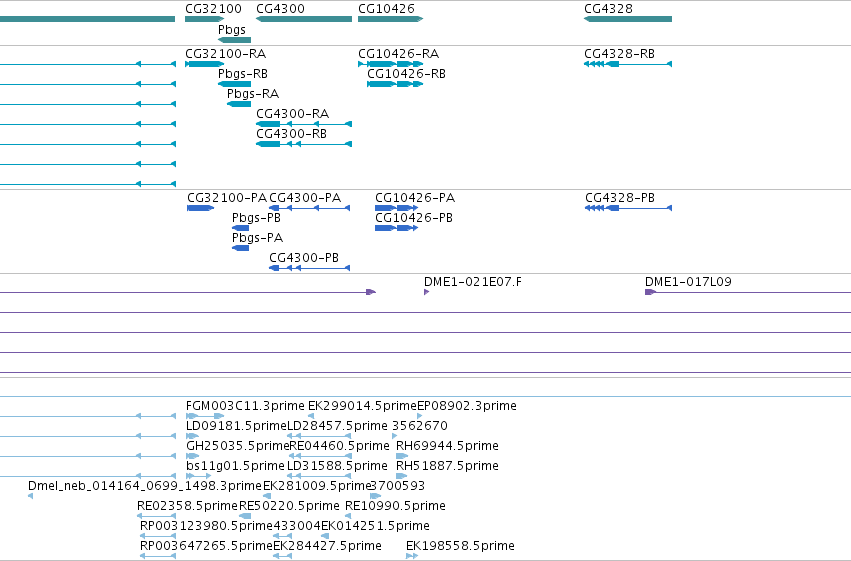This screenshot has width=851, height=561.
Task: Click the CG4328-PB protein feature
Action: pos(628,208)
